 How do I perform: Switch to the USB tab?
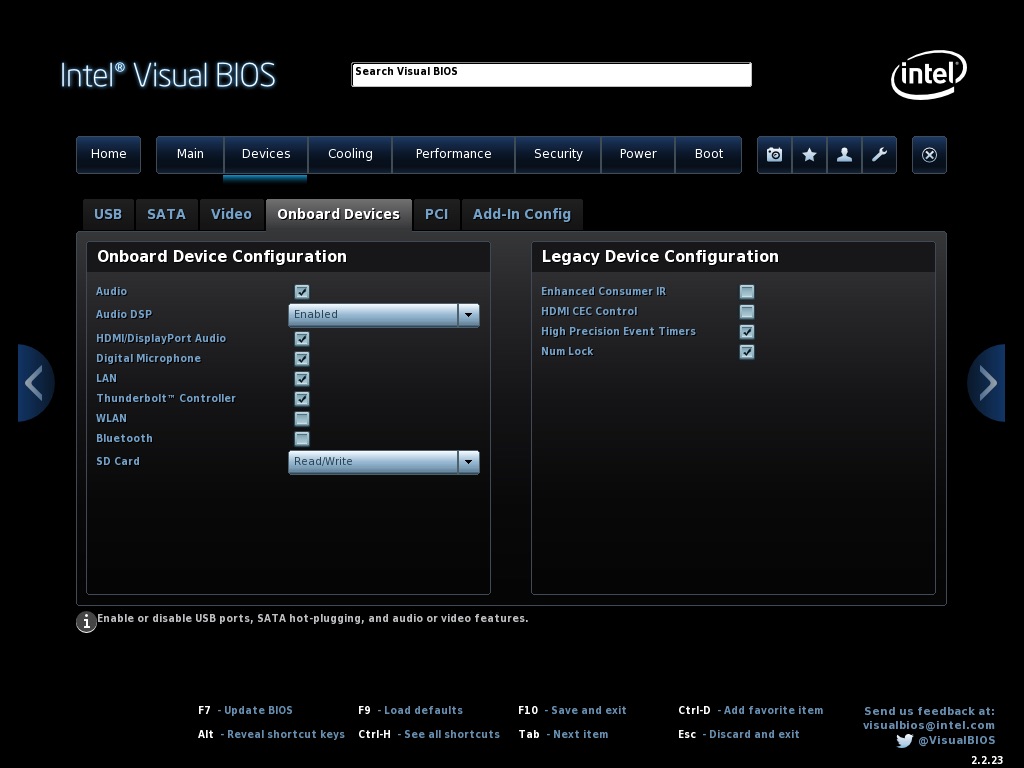click(108, 215)
